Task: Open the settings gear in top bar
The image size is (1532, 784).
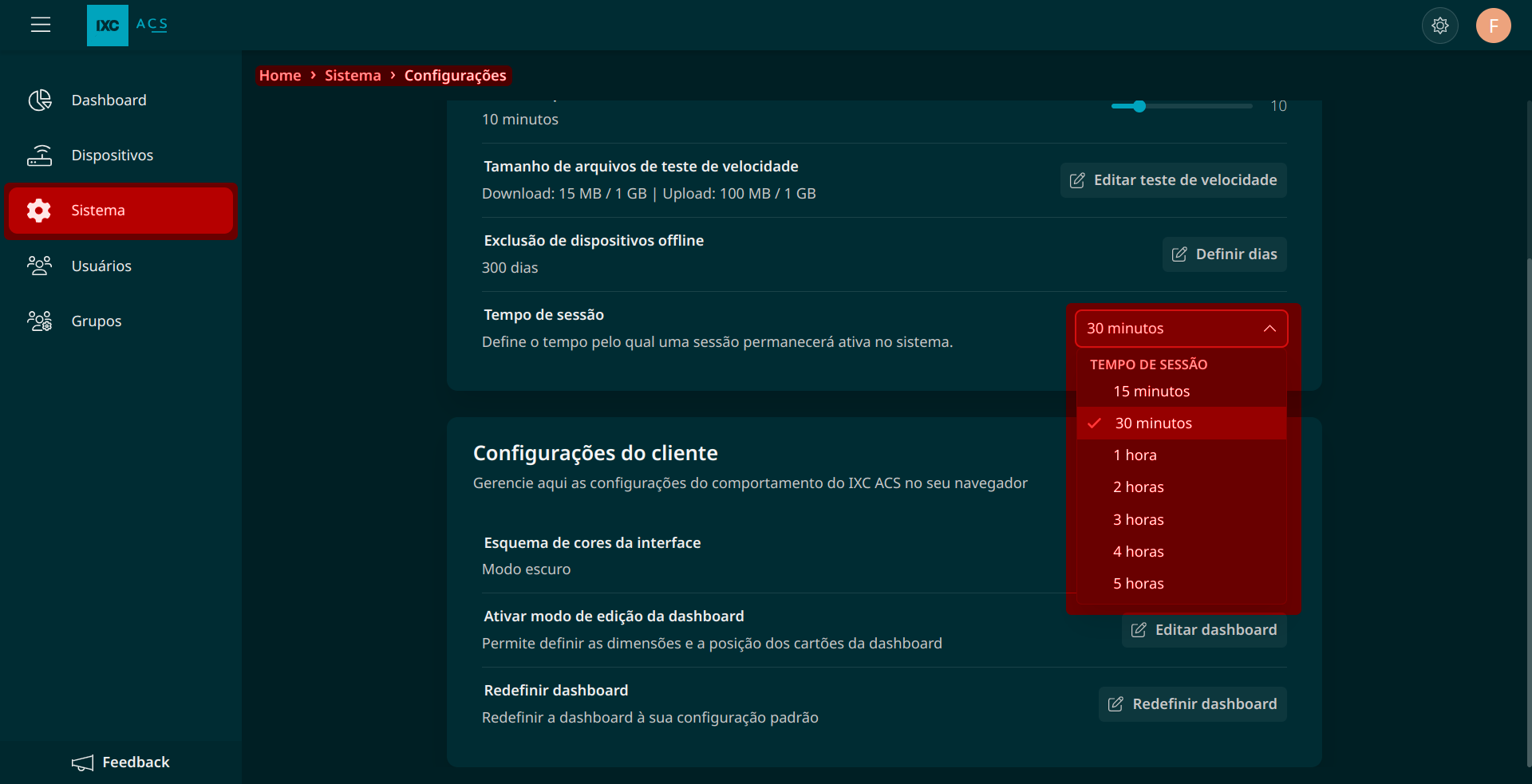Action: (x=1439, y=26)
